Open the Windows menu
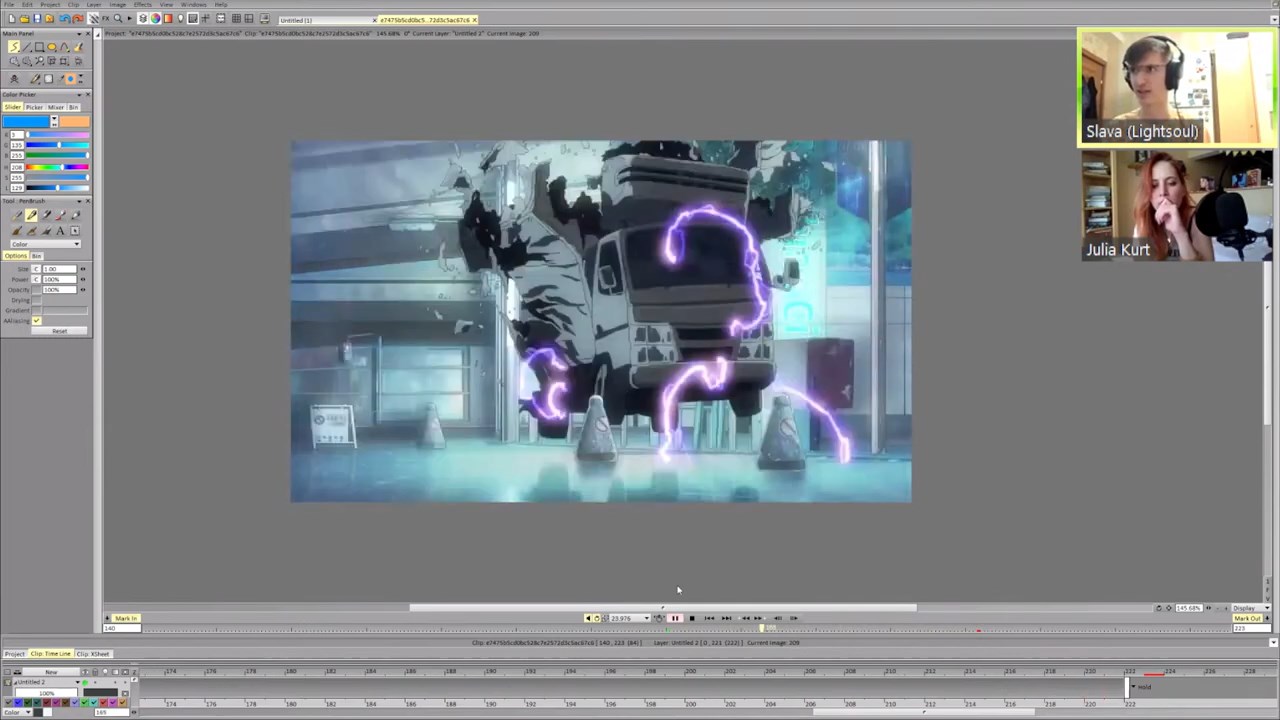The height and width of the screenshot is (720, 1280). [x=193, y=5]
